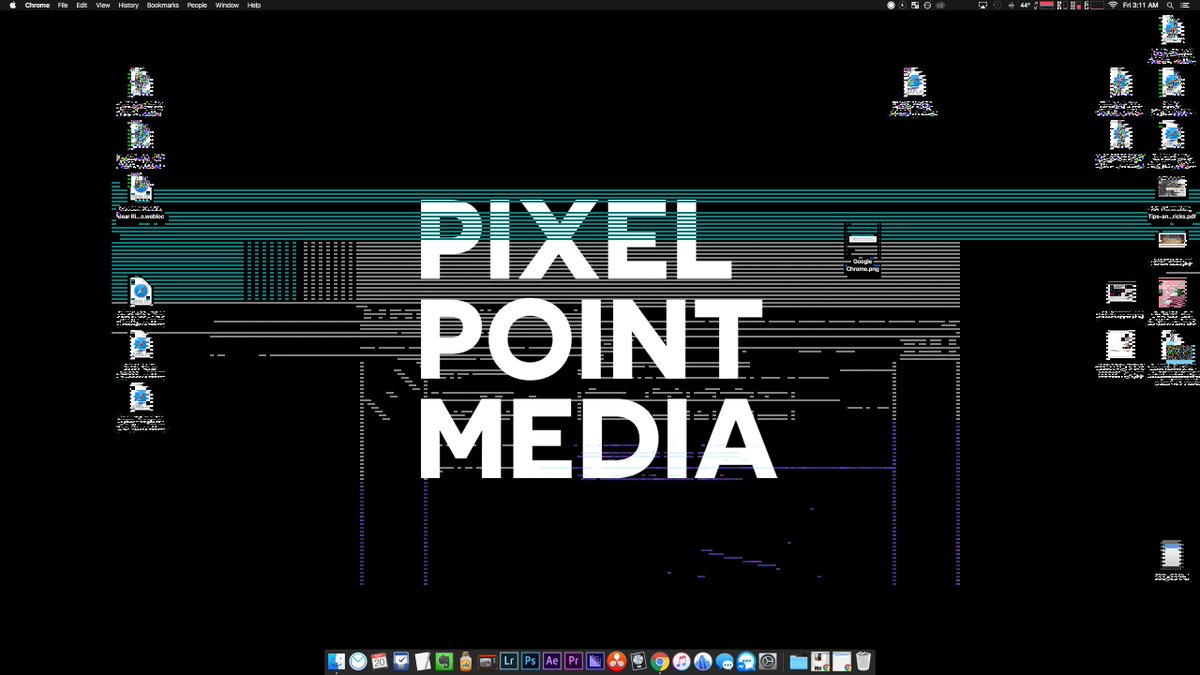
Task: Open the Bookmarks menu
Action: point(163,5)
